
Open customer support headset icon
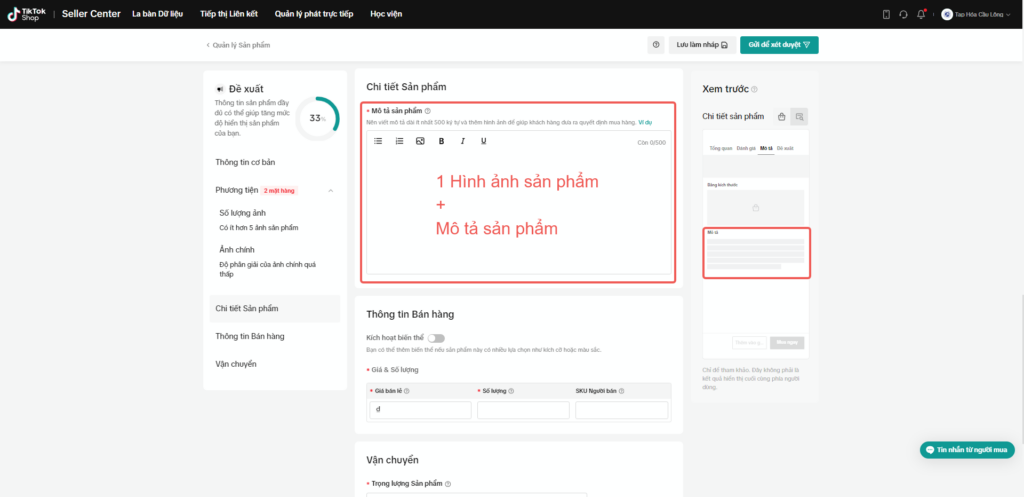pos(903,14)
